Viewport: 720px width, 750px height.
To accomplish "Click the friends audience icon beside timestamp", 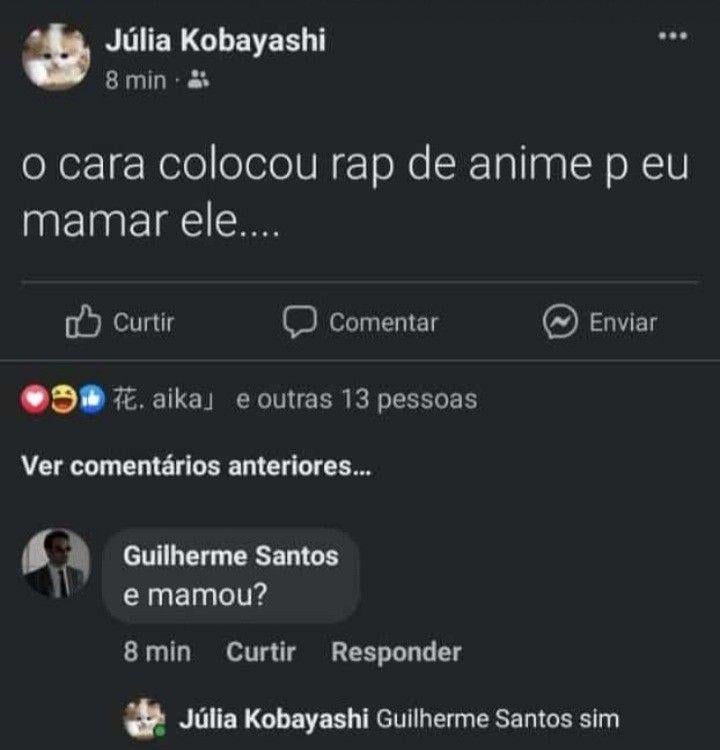I will 198,81.
